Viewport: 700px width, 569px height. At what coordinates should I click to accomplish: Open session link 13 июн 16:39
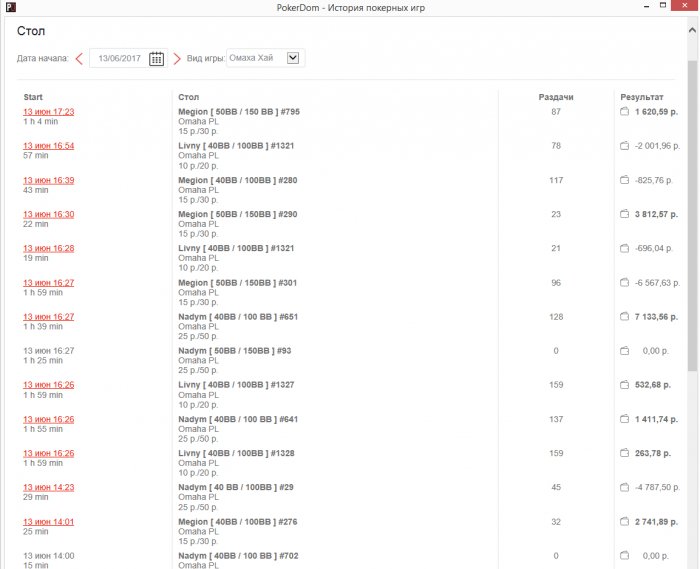(48, 180)
